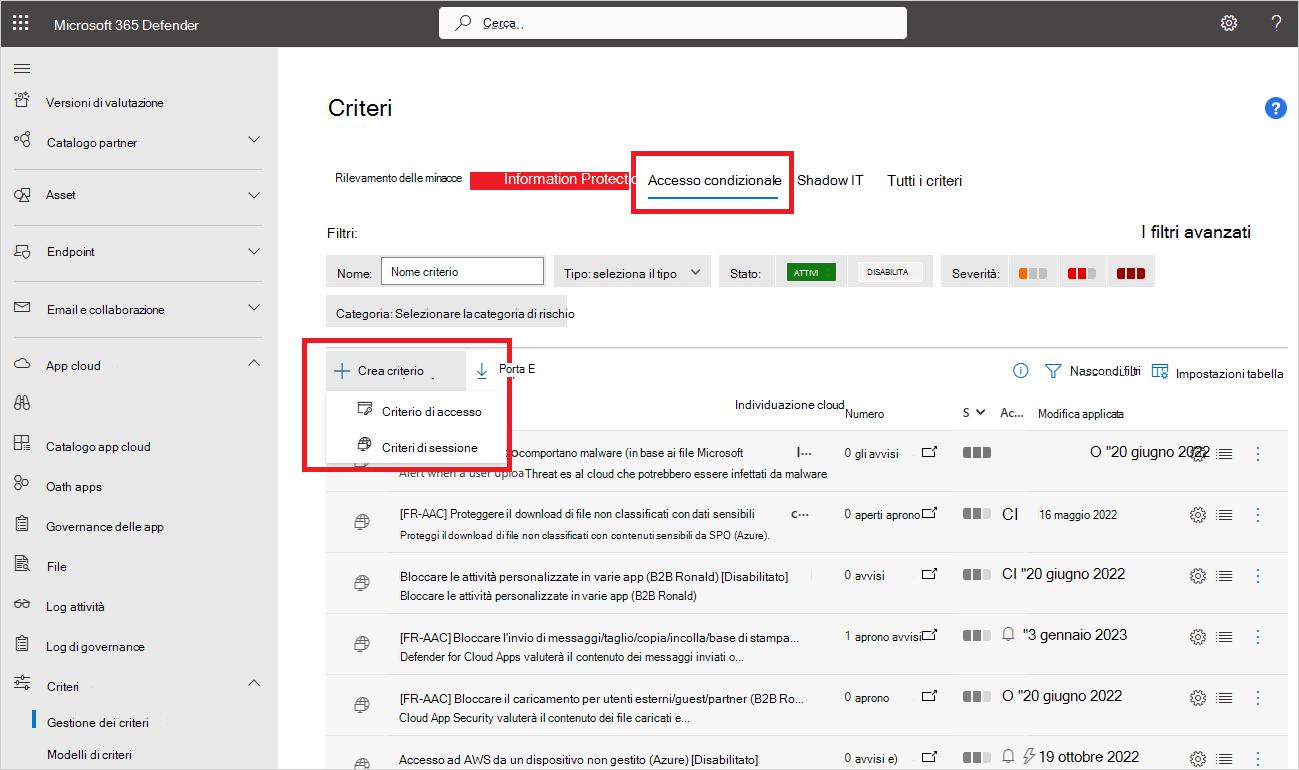Open Governance delle app in sidebar
Viewport: 1299px width, 770px height.
pos(105,527)
